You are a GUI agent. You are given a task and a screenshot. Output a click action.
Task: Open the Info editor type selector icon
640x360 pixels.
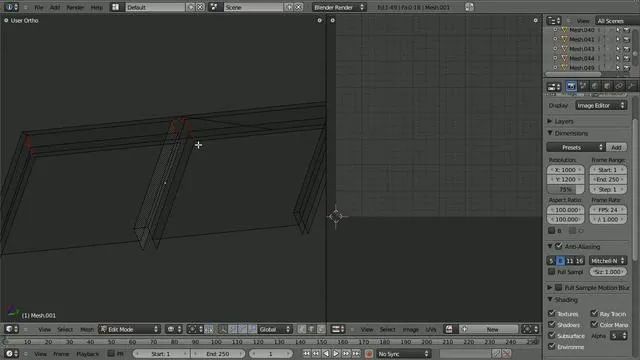tap(11, 7)
